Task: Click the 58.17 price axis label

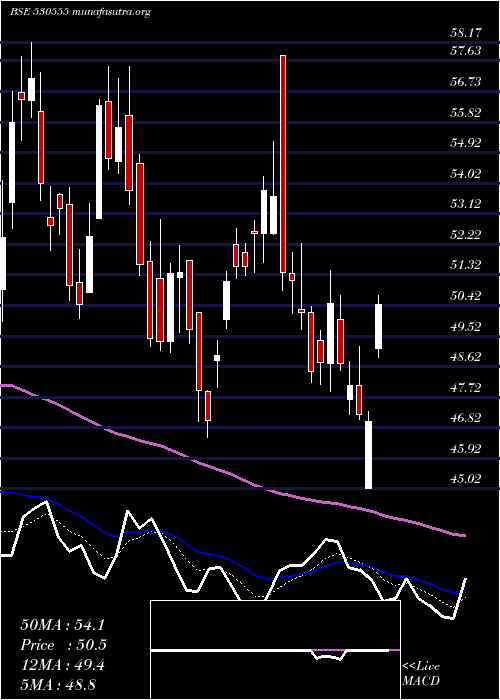Action: pos(466,33)
